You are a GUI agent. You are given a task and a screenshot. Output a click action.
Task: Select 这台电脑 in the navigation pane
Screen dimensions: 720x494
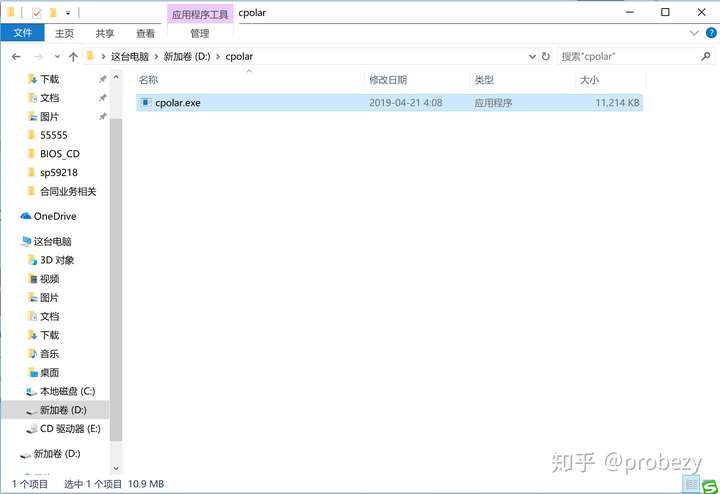[52, 241]
